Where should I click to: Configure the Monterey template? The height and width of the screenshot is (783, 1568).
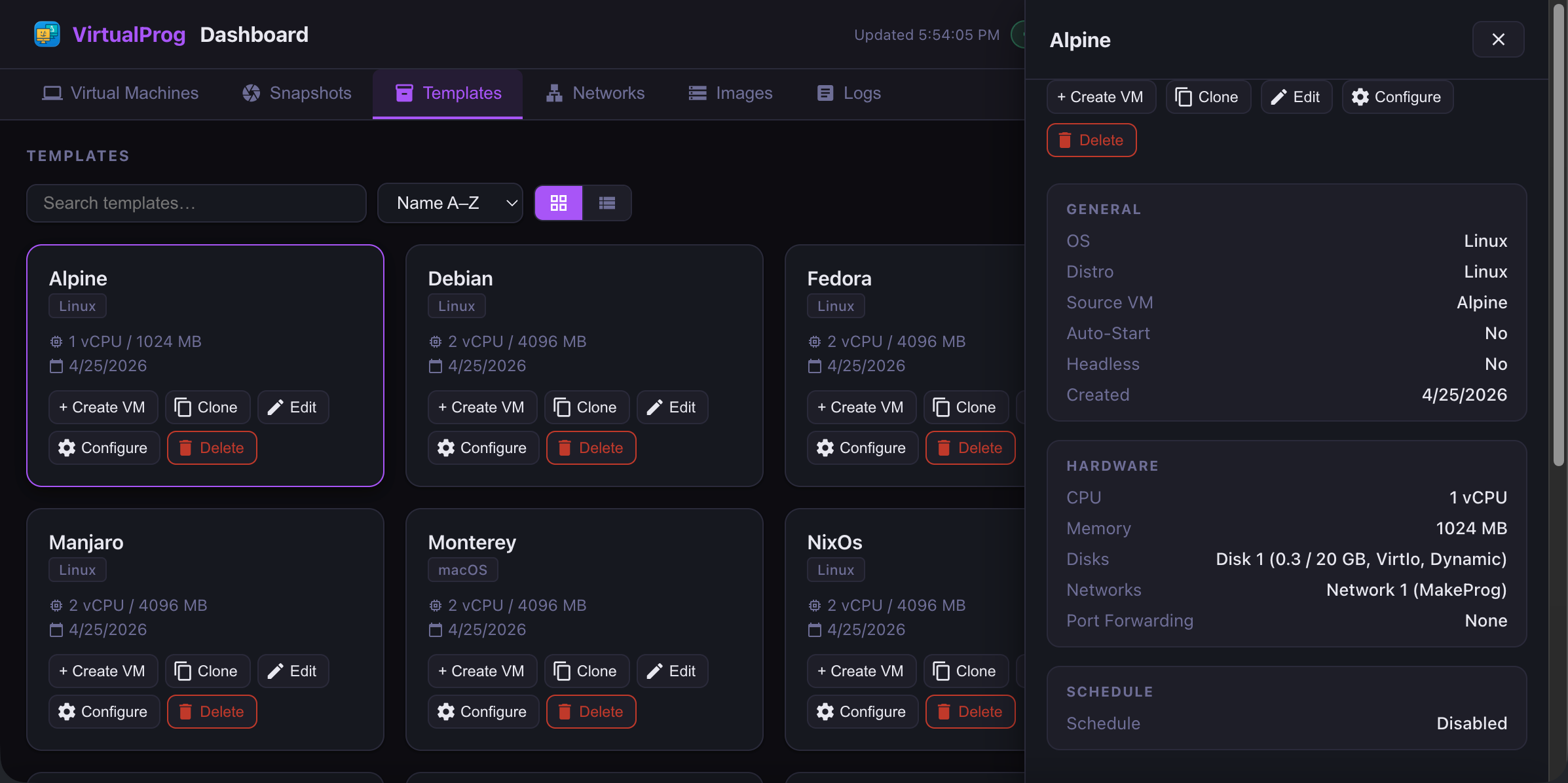click(x=483, y=712)
